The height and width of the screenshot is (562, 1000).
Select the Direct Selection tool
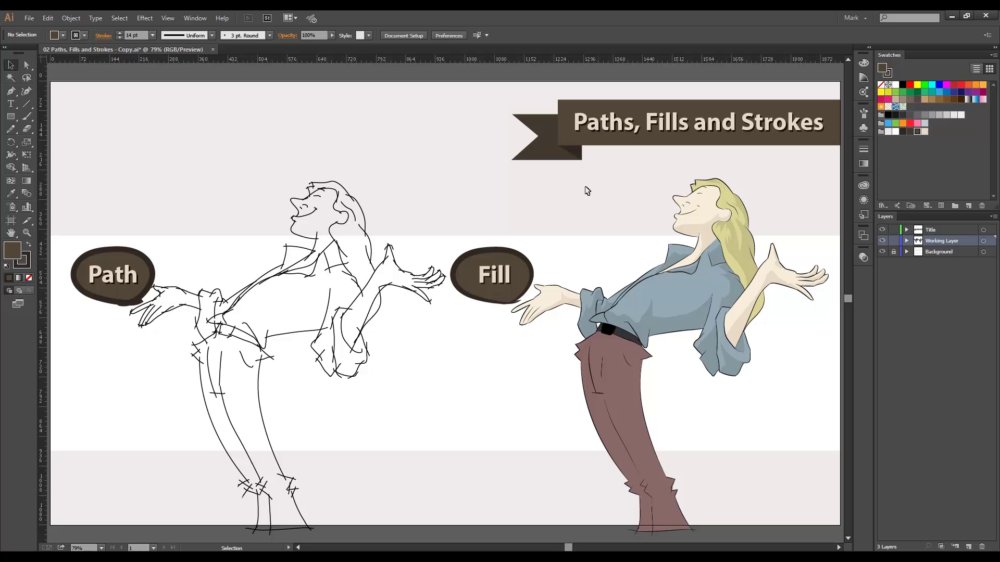27,65
